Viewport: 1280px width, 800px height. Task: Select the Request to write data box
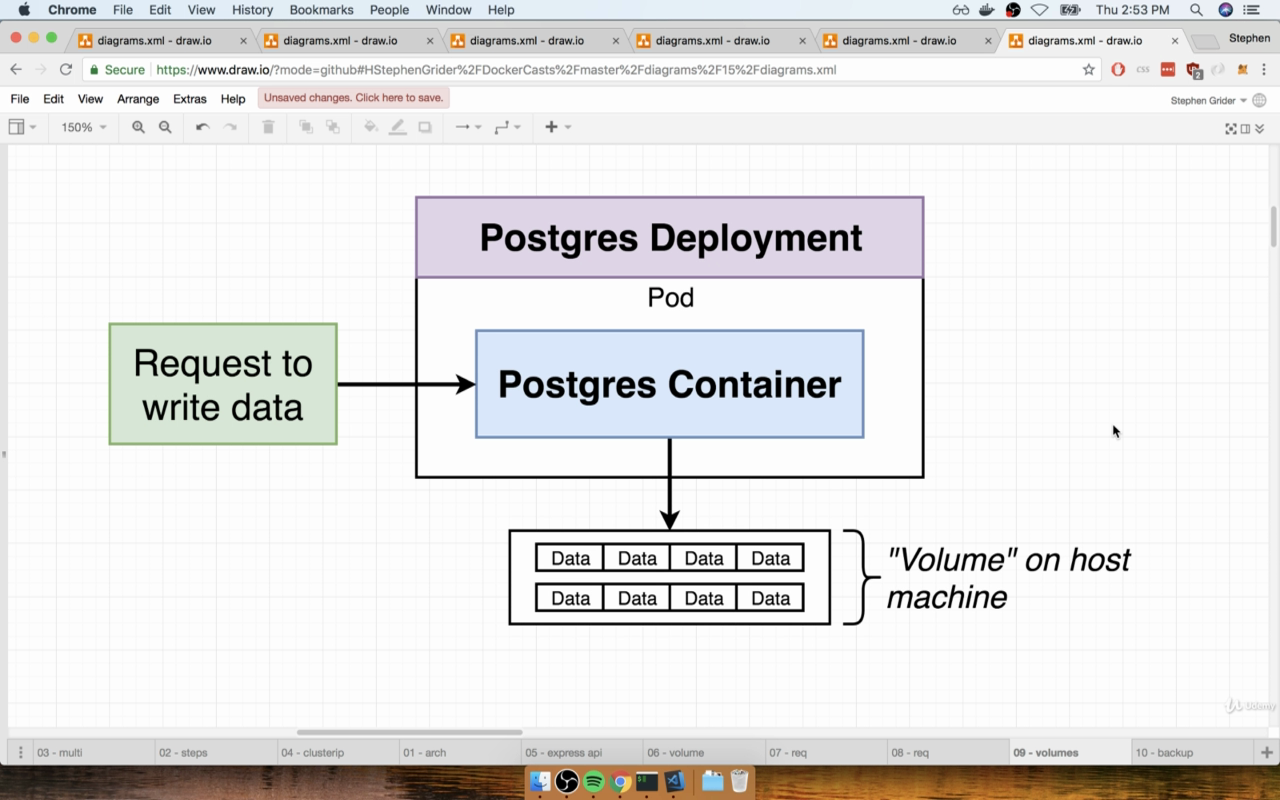(x=223, y=384)
